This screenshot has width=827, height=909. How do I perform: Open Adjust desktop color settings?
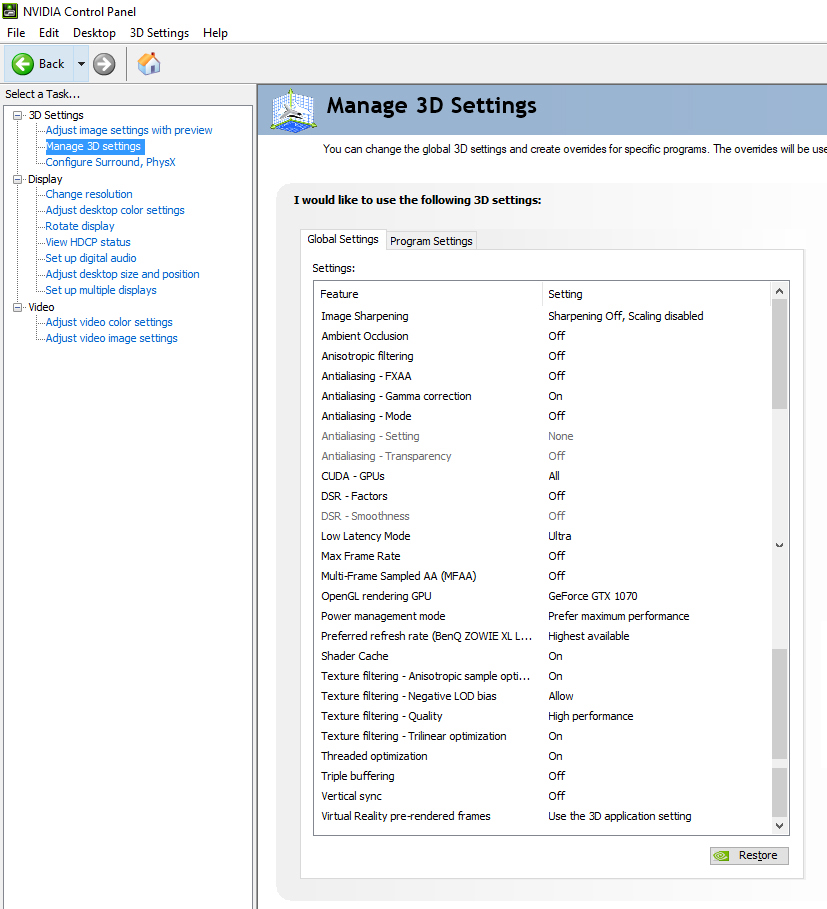[x=115, y=210]
